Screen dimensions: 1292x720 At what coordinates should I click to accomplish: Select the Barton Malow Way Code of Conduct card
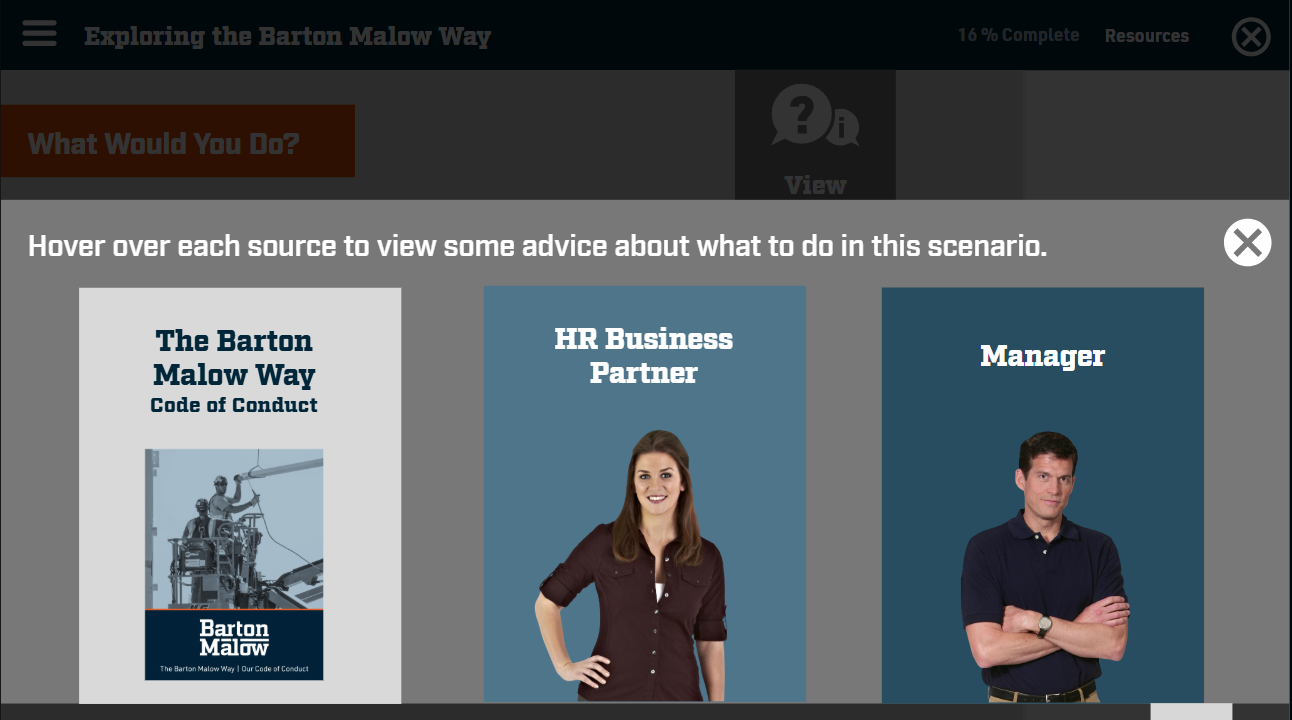[x=240, y=495]
